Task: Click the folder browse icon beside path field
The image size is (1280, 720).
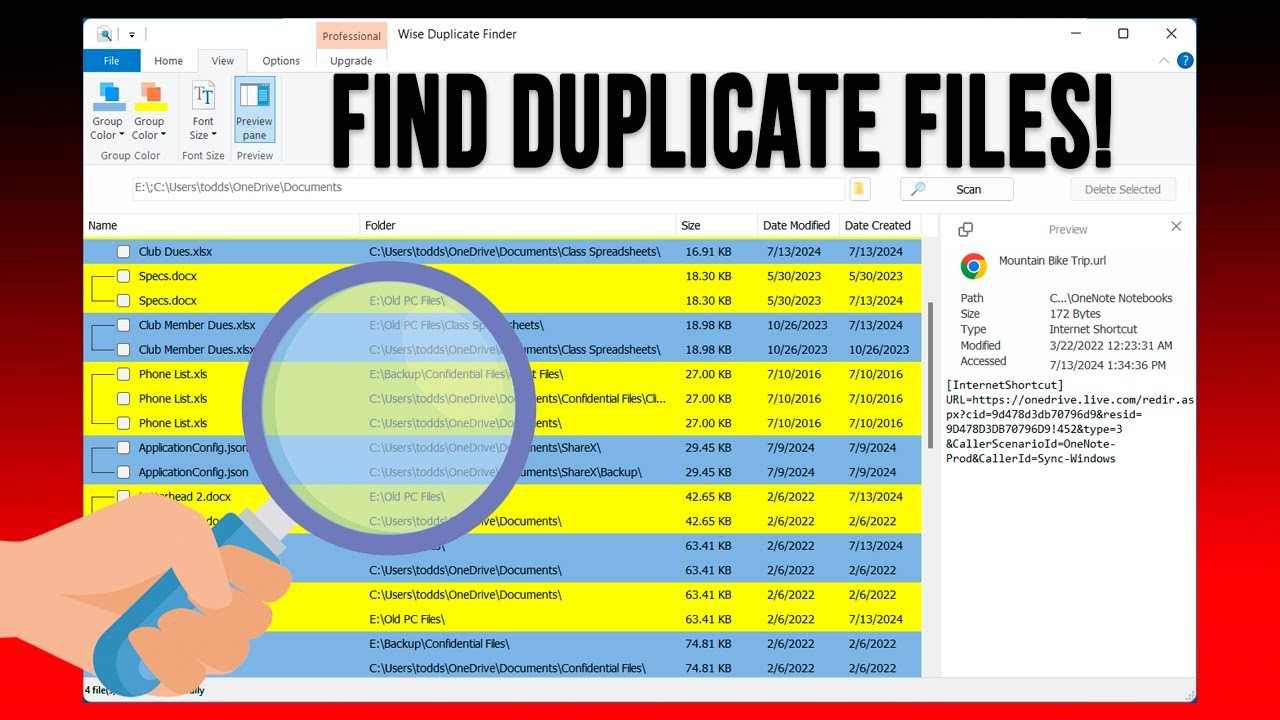Action: pyautogui.click(x=858, y=189)
